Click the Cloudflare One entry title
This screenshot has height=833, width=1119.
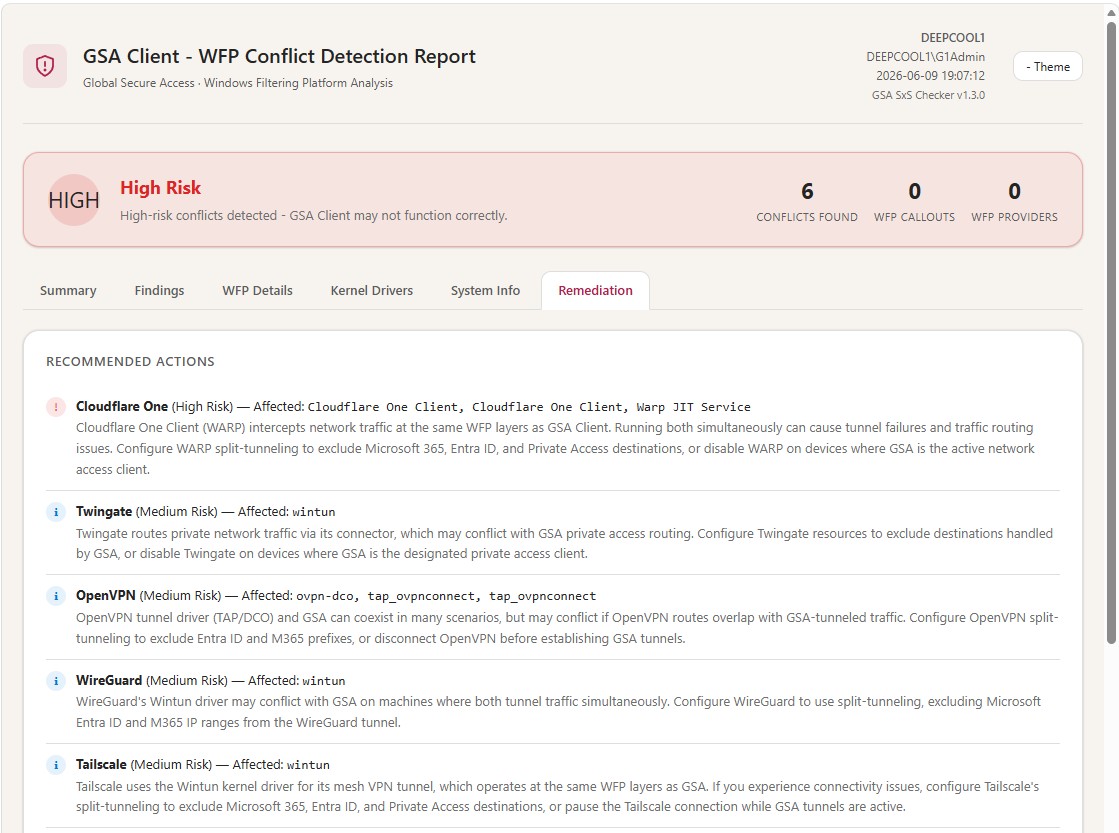click(x=122, y=406)
